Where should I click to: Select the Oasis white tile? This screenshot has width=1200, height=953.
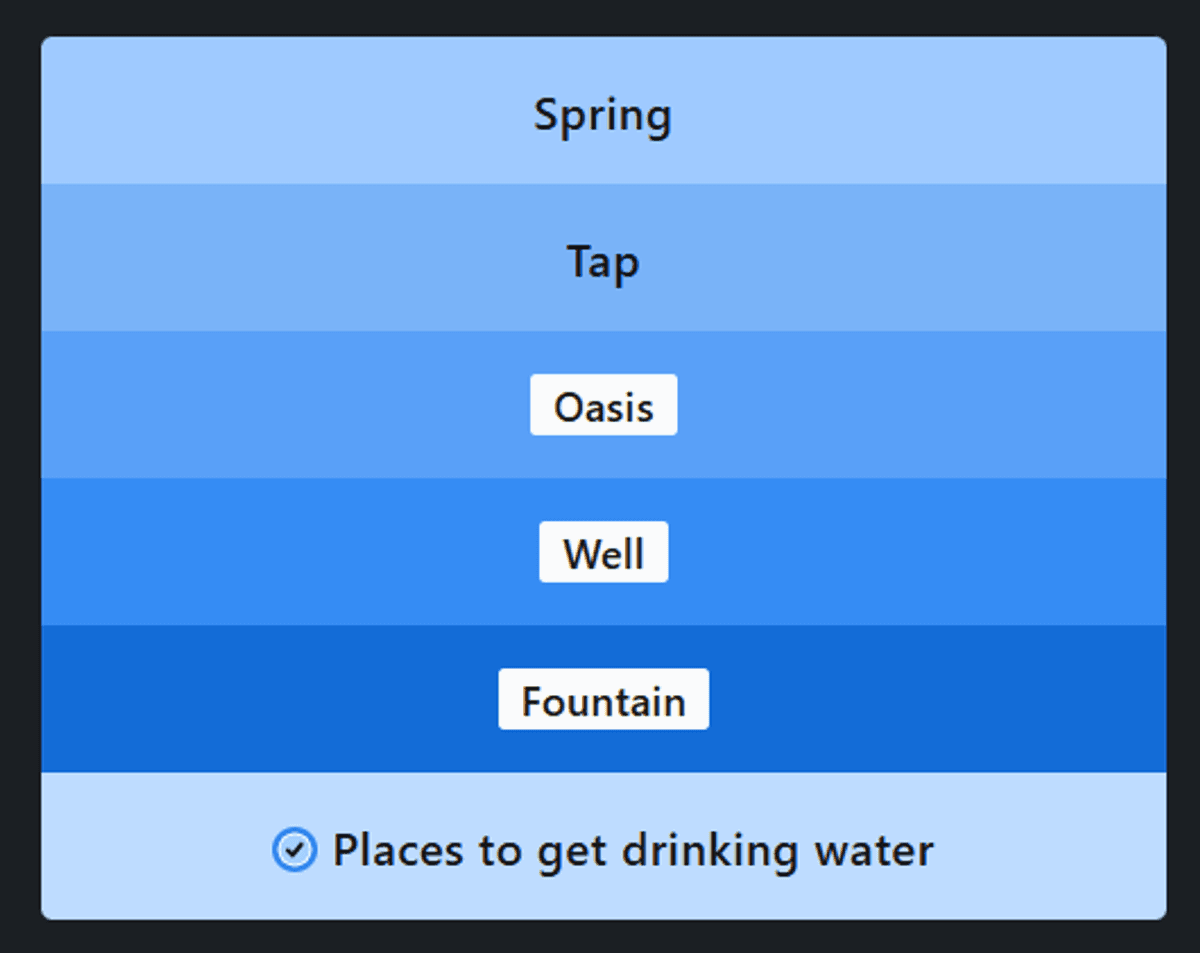(x=603, y=405)
